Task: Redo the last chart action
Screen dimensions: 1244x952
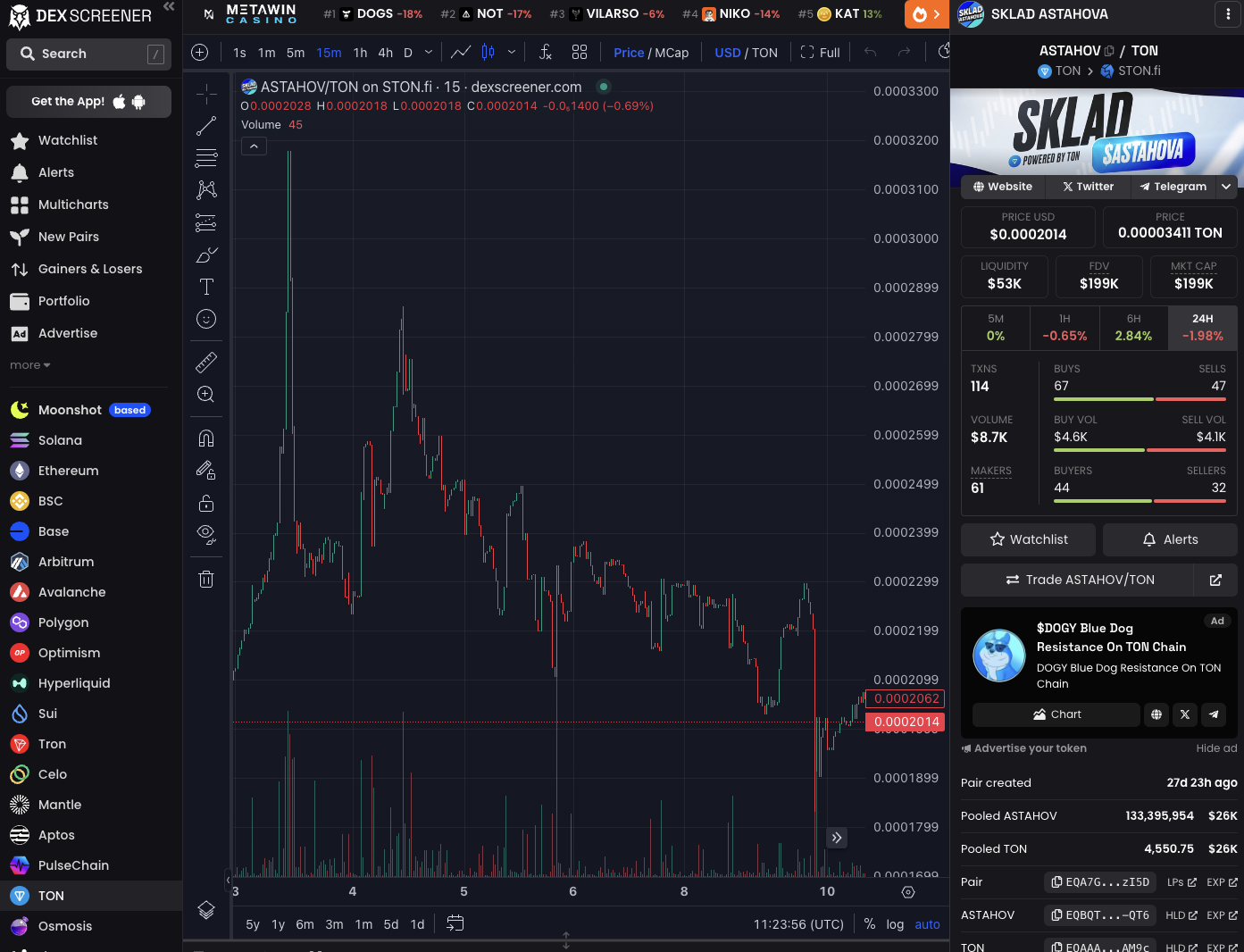Action: point(904,53)
